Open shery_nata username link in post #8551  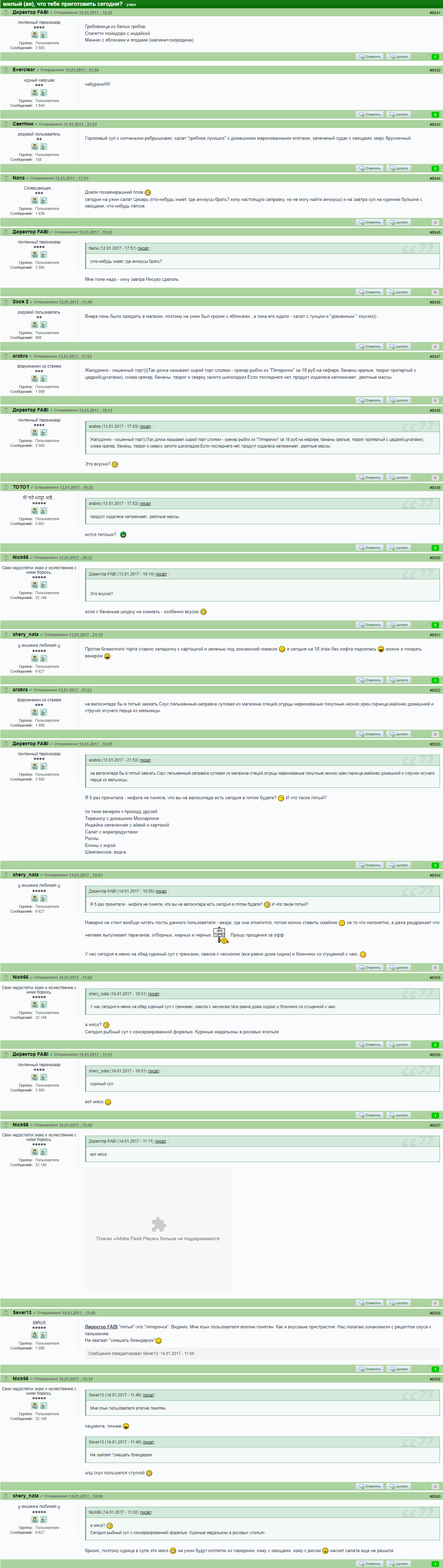click(26, 634)
